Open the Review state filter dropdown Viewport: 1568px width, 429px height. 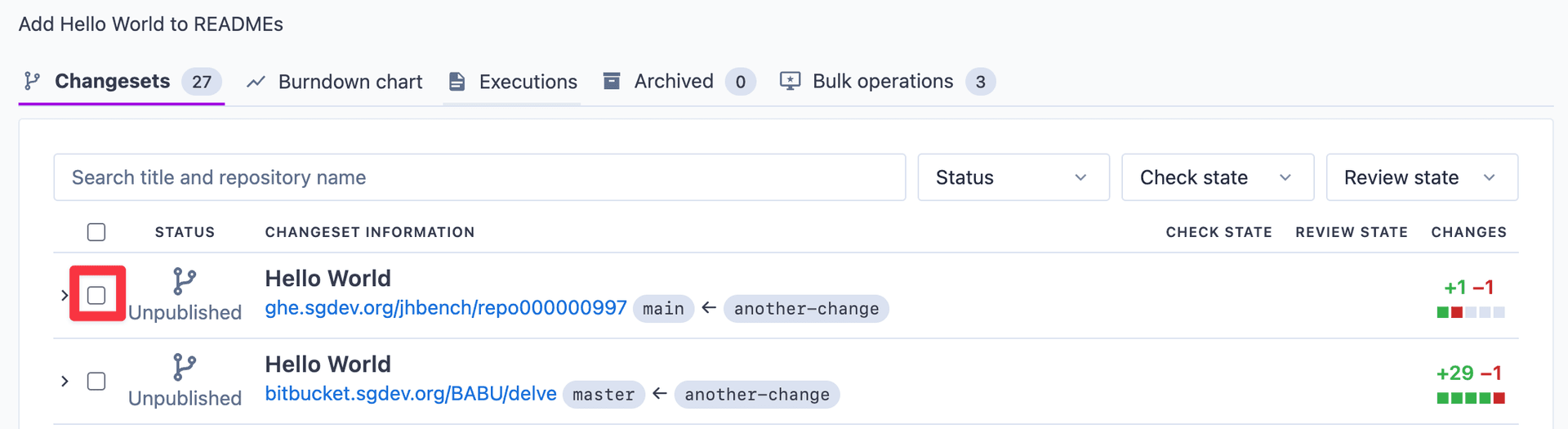(1422, 177)
